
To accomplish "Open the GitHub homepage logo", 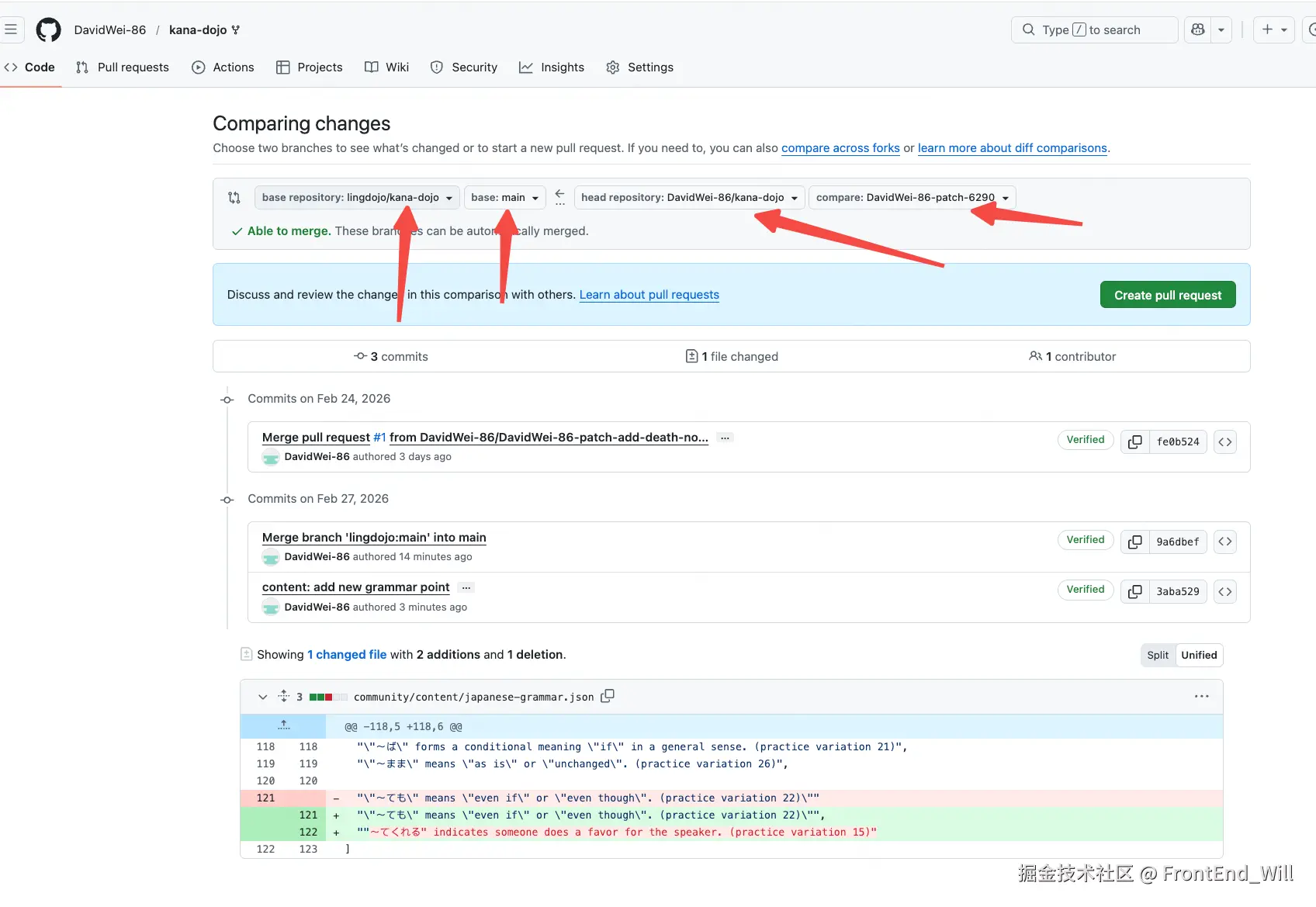I will click(x=48, y=29).
